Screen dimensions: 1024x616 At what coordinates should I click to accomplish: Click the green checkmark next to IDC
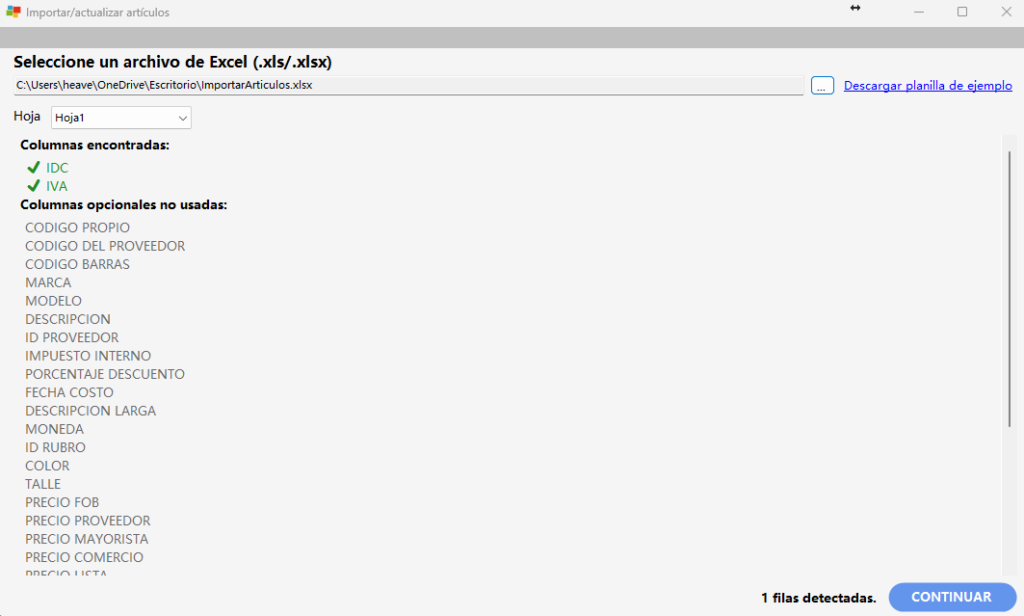[x=34, y=168]
